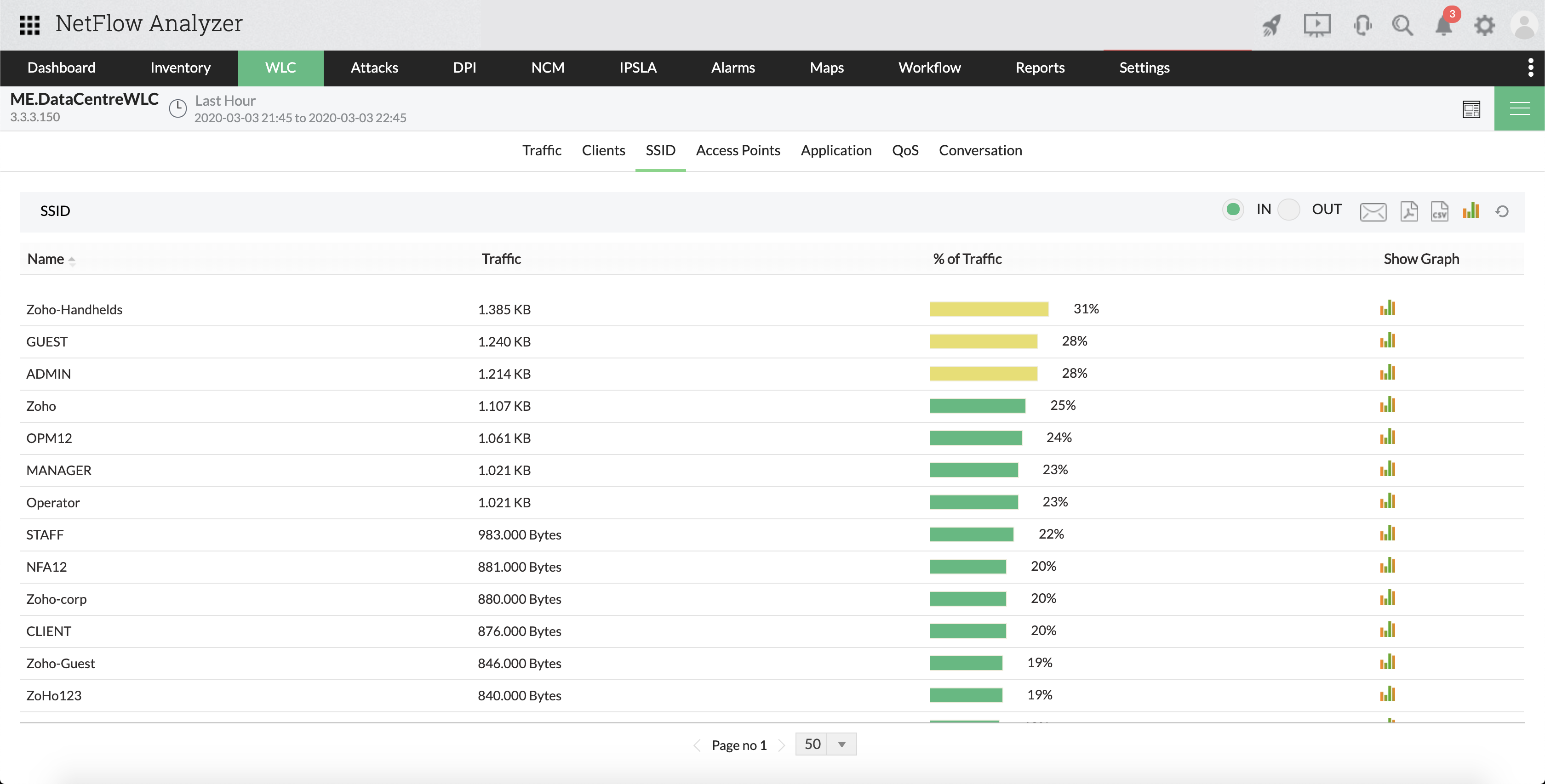Click the rocket quick-start icon

click(1271, 25)
